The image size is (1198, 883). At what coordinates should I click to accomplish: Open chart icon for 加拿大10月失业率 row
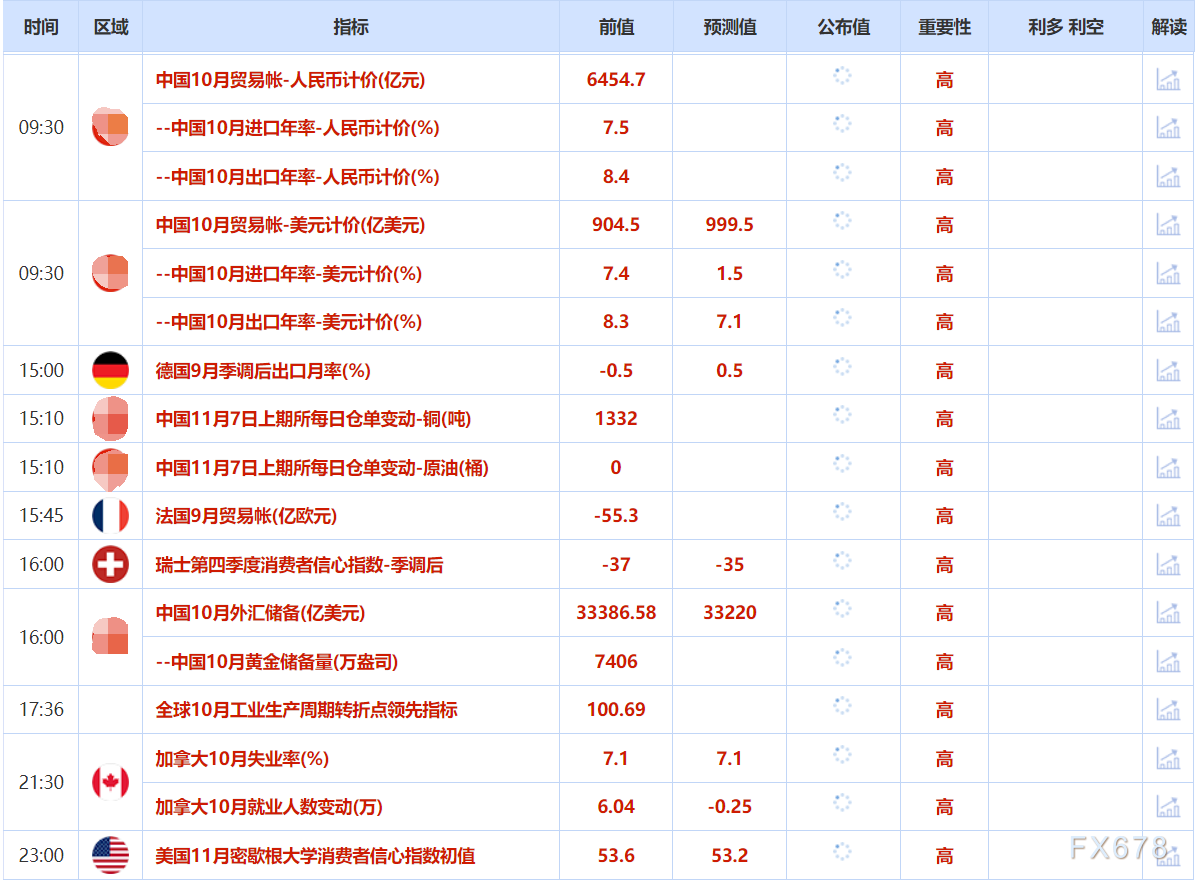coord(1168,758)
